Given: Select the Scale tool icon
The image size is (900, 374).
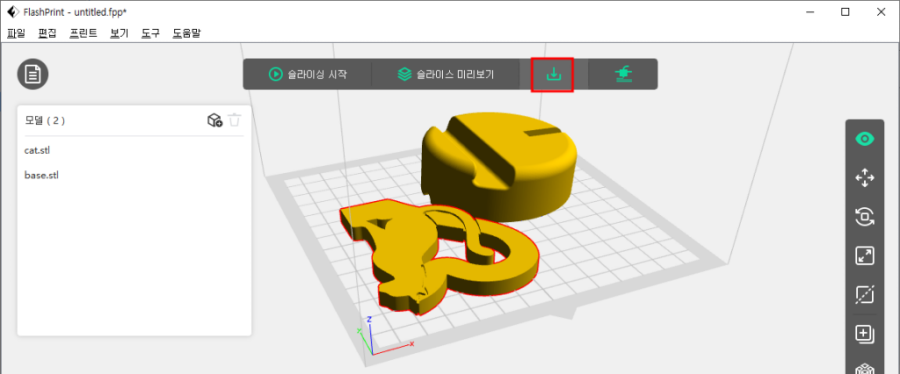Looking at the screenshot, I should (x=864, y=255).
